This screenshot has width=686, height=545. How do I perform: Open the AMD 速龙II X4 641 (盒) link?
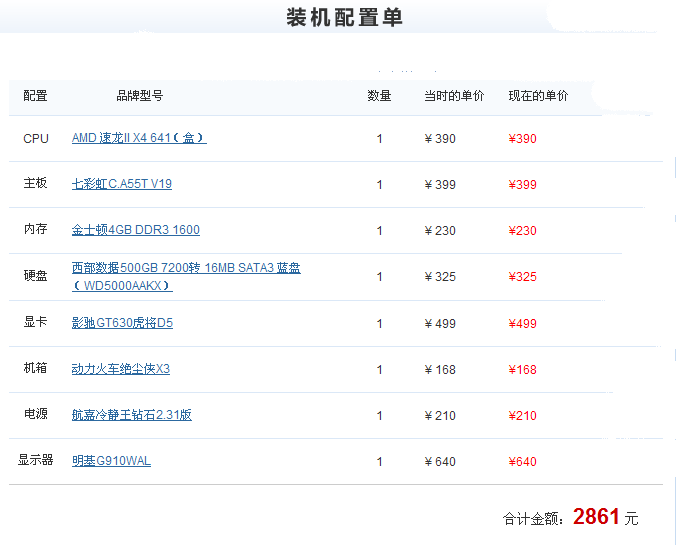click(139, 138)
